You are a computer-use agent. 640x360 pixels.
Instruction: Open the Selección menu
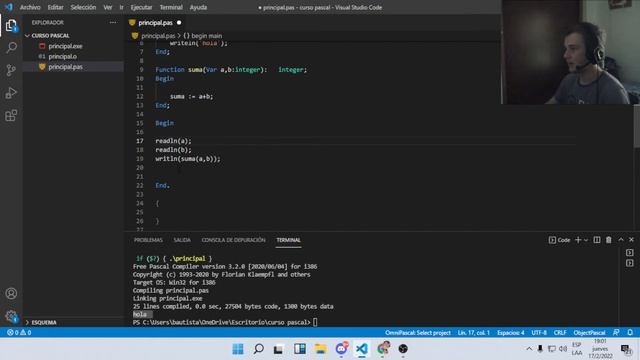tap(83, 7)
